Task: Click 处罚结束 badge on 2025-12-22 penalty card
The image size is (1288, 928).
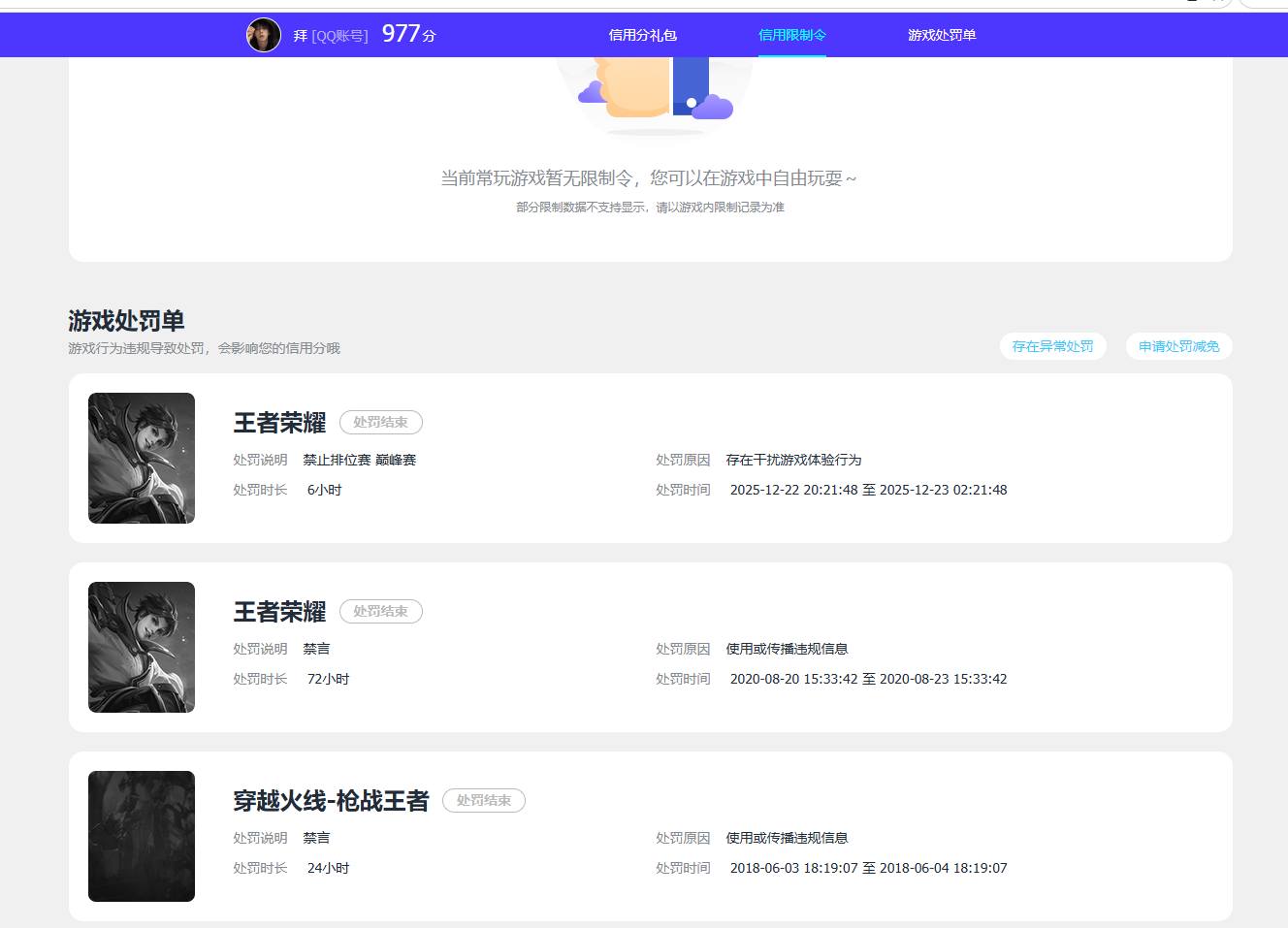Action: click(381, 422)
